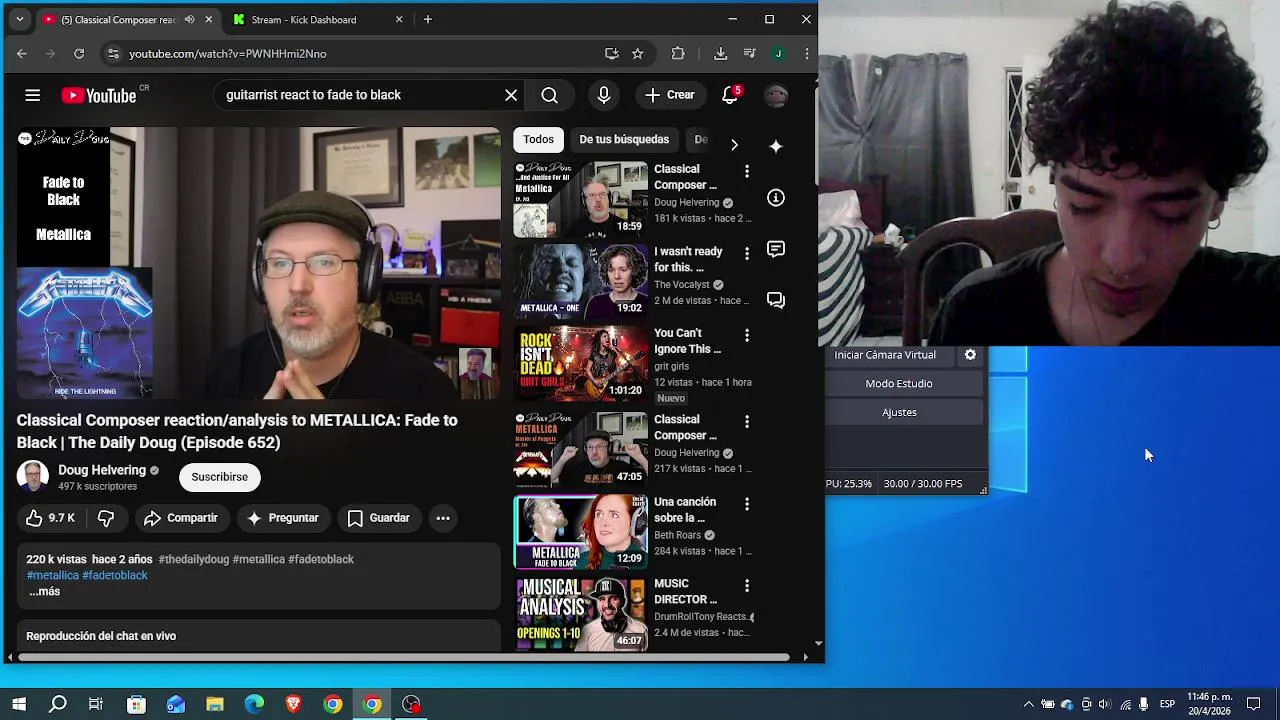Viewport: 1280px width, 720px height.
Task: Open Ajustes in OBS
Action: point(899,413)
